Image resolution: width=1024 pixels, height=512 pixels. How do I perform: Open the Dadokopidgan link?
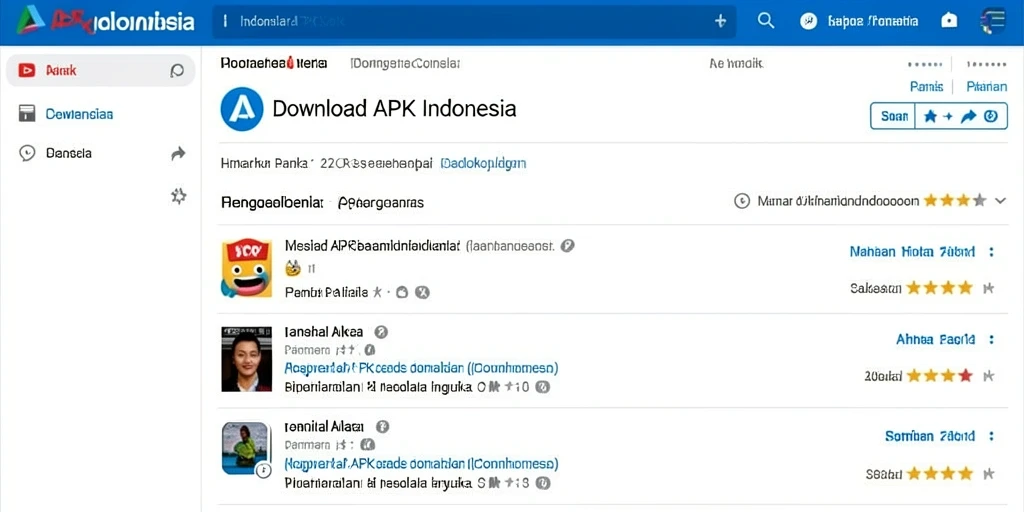(483, 163)
